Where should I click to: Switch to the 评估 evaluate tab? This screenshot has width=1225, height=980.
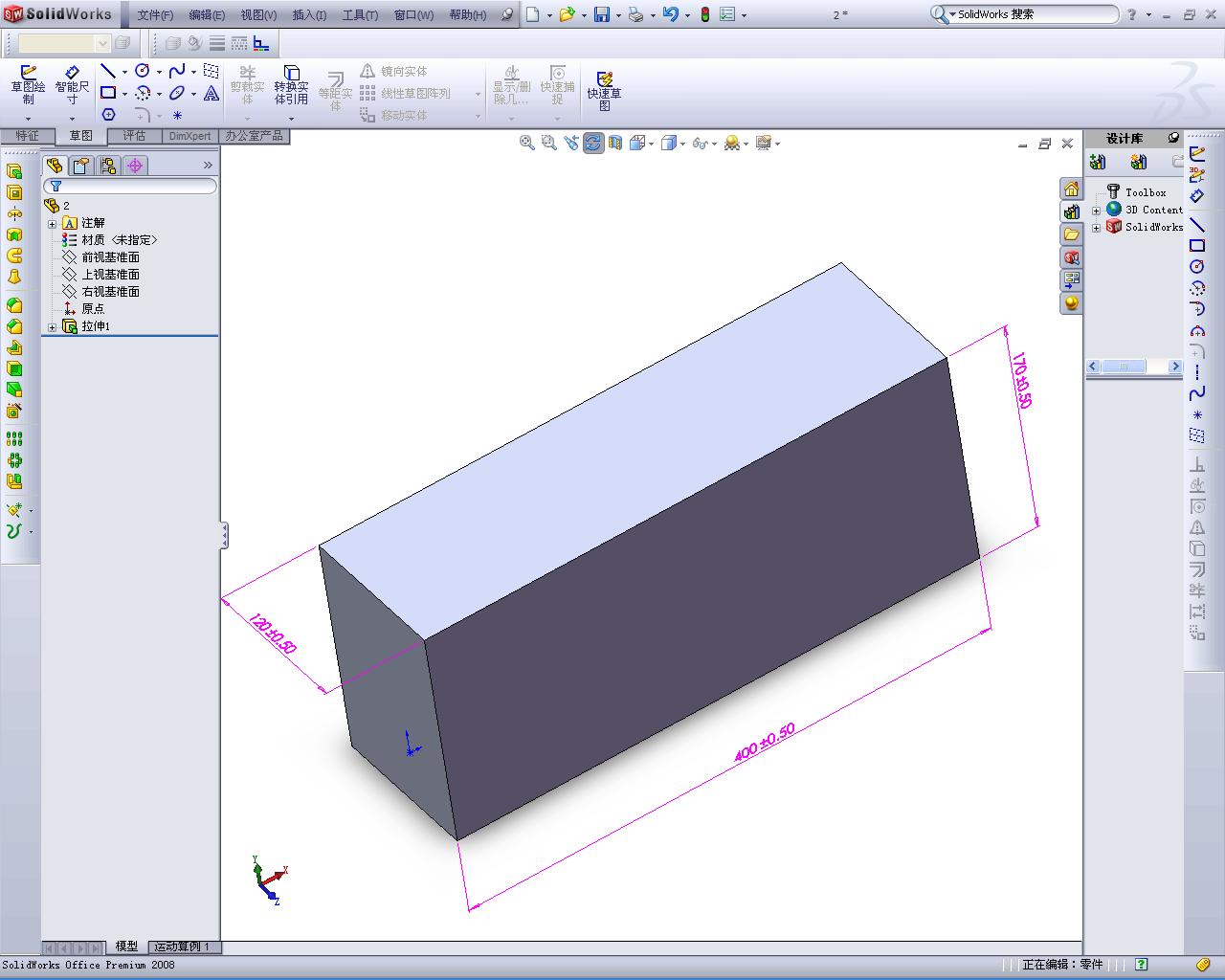click(134, 136)
